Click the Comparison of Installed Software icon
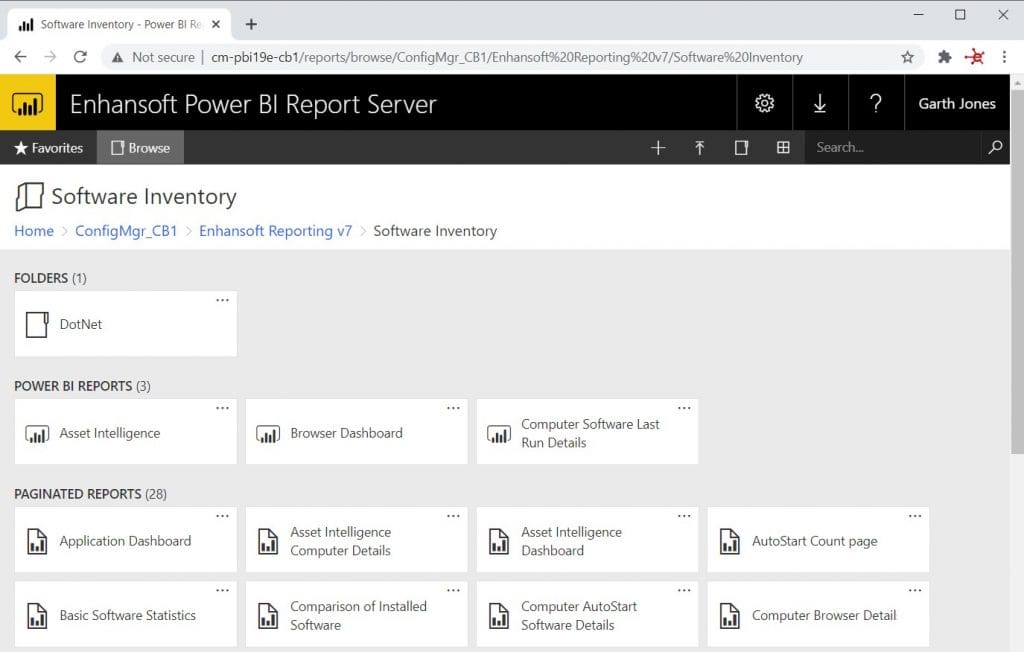 pos(268,615)
